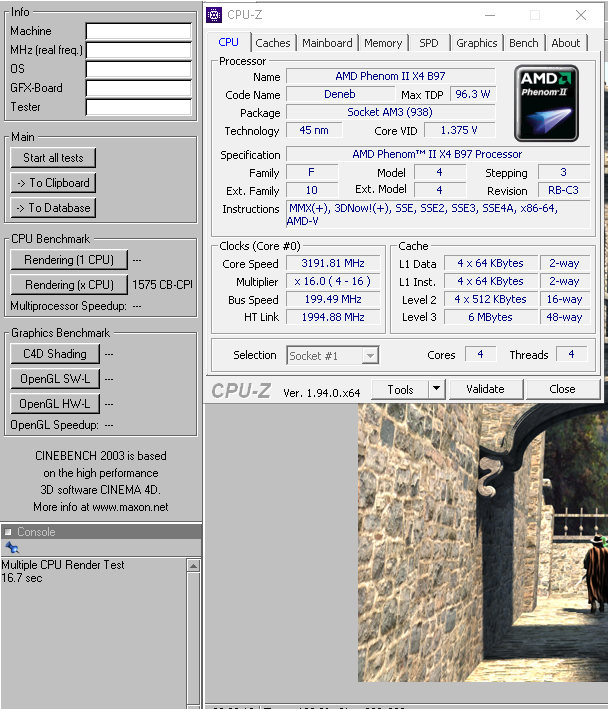The image size is (608, 709).
Task: Start the OpenGL SW-L test
Action: 55,378
